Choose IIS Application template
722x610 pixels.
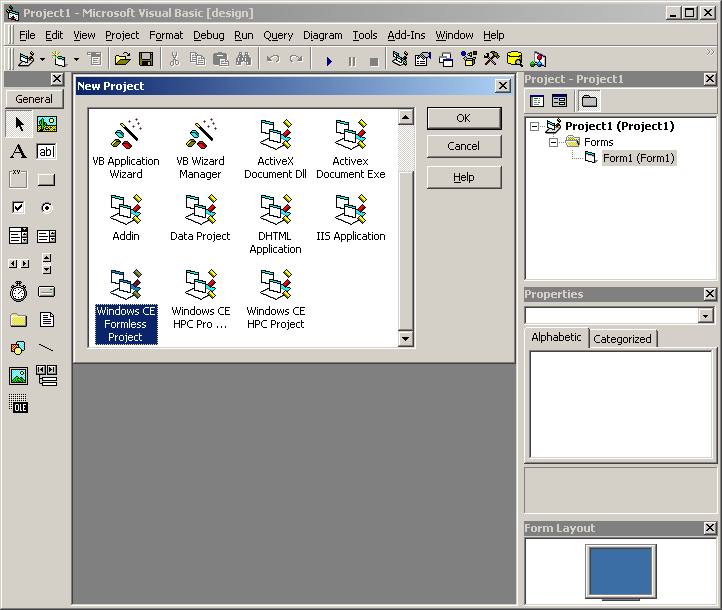point(351,217)
